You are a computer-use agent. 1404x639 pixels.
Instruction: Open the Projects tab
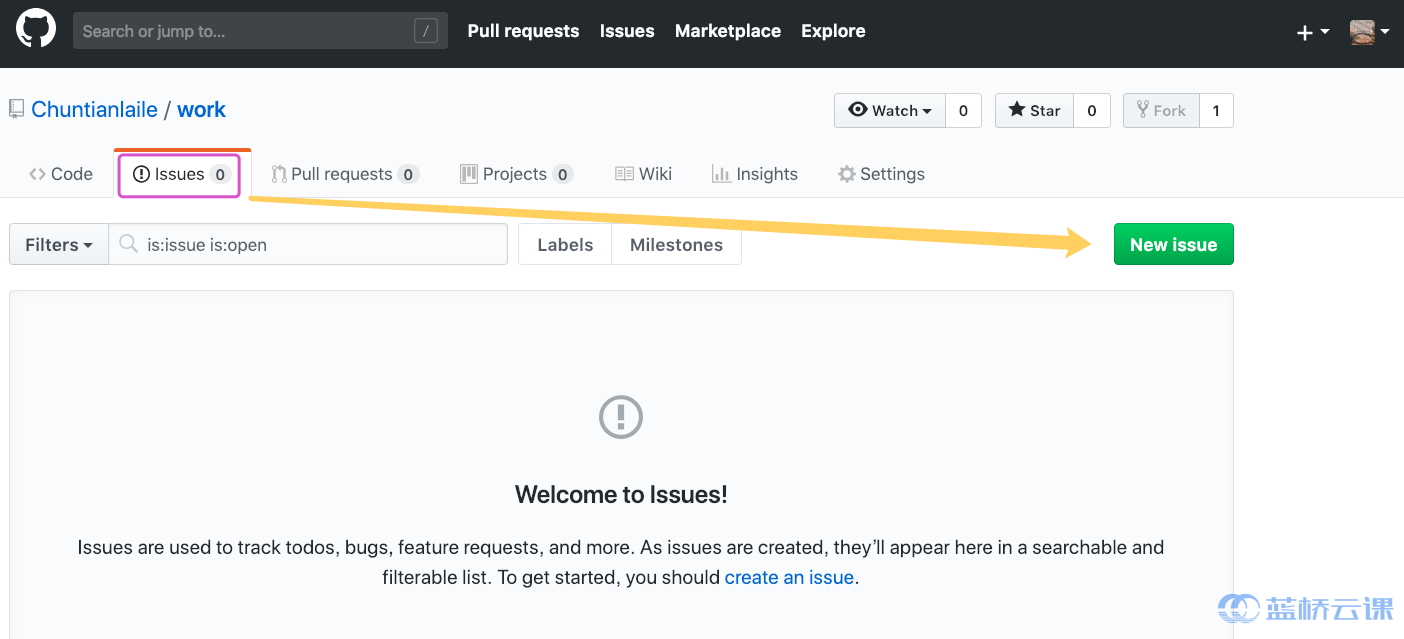(516, 174)
